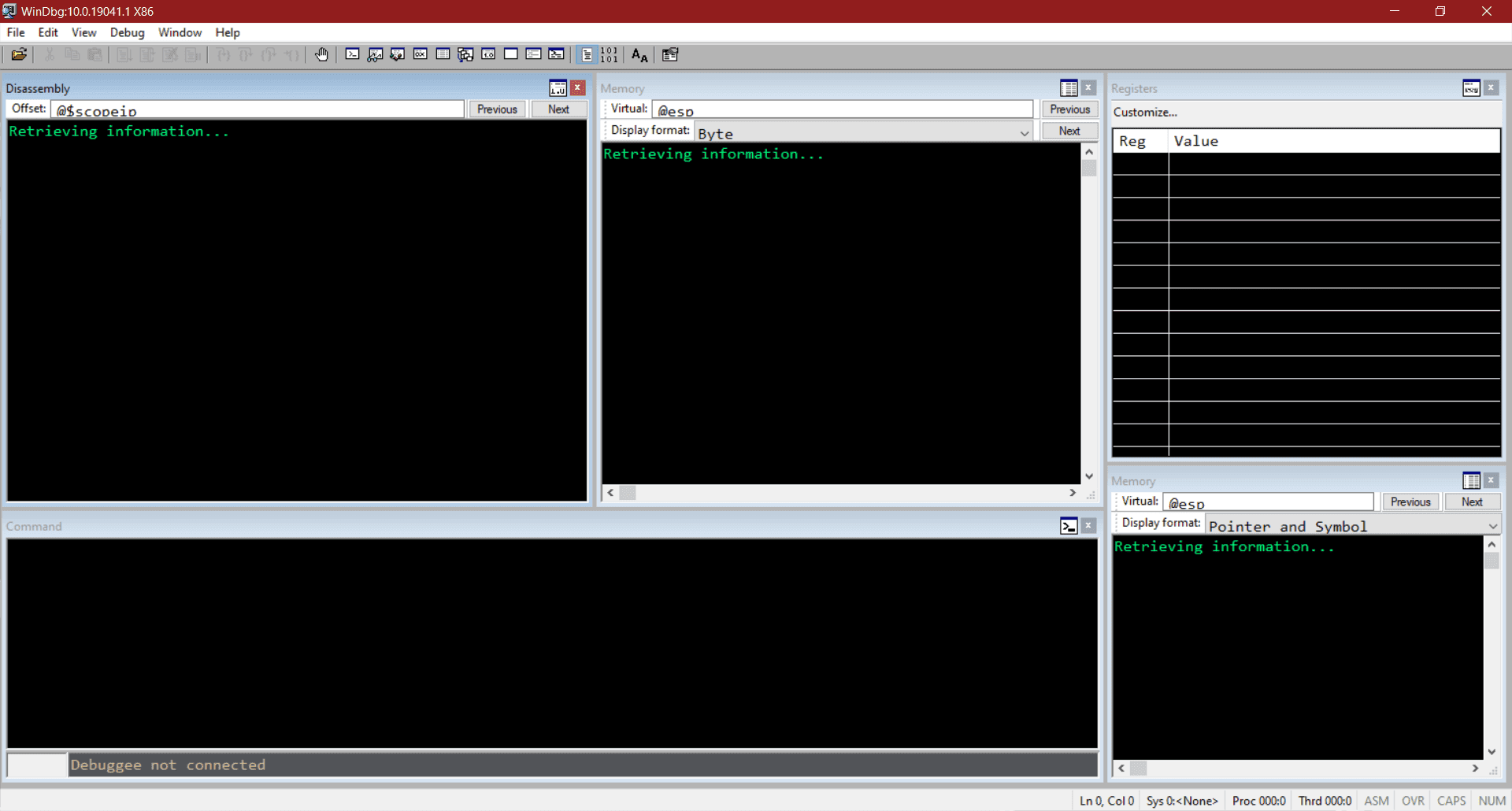Click Next in the top Memory panel

1069,131
